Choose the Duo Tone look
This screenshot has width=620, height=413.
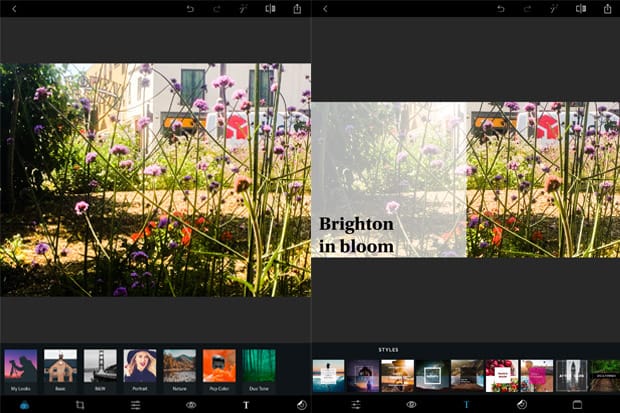coord(258,371)
